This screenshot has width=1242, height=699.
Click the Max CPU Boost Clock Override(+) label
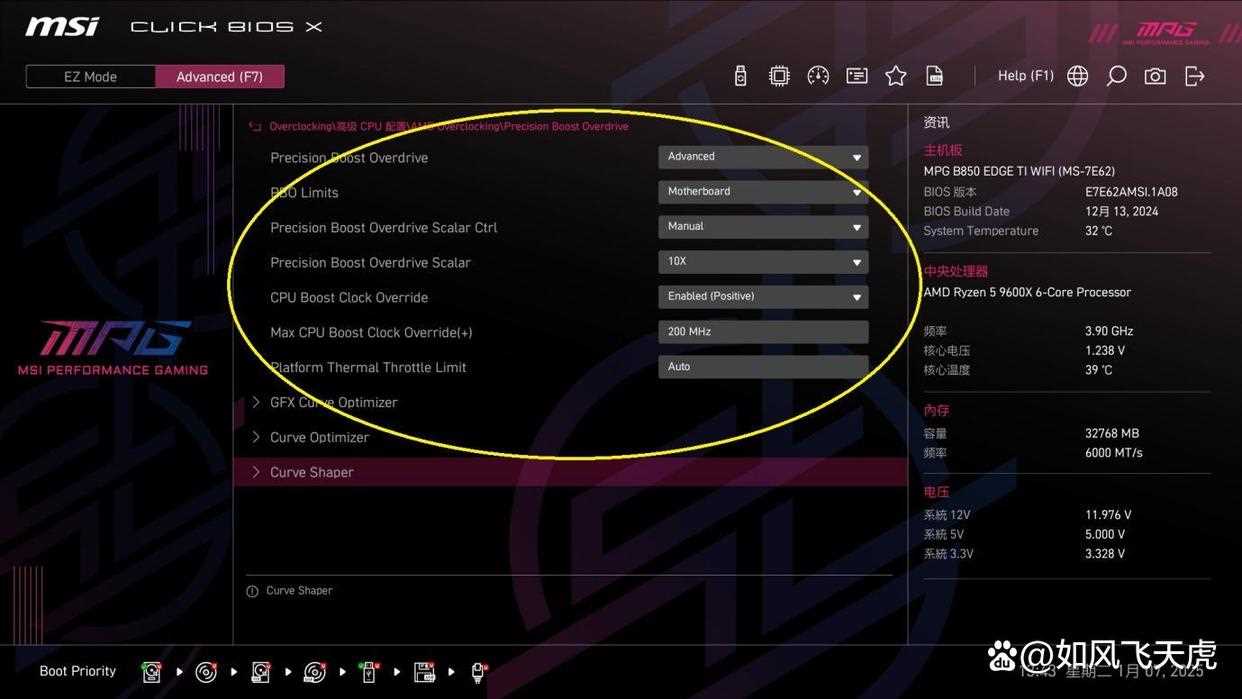pos(371,332)
